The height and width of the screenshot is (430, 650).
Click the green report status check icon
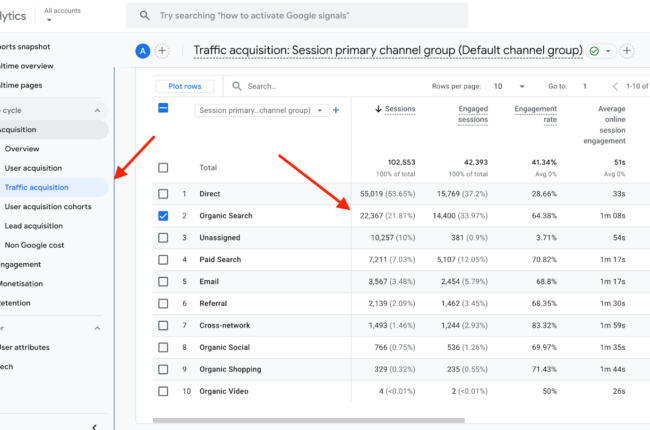coord(594,51)
